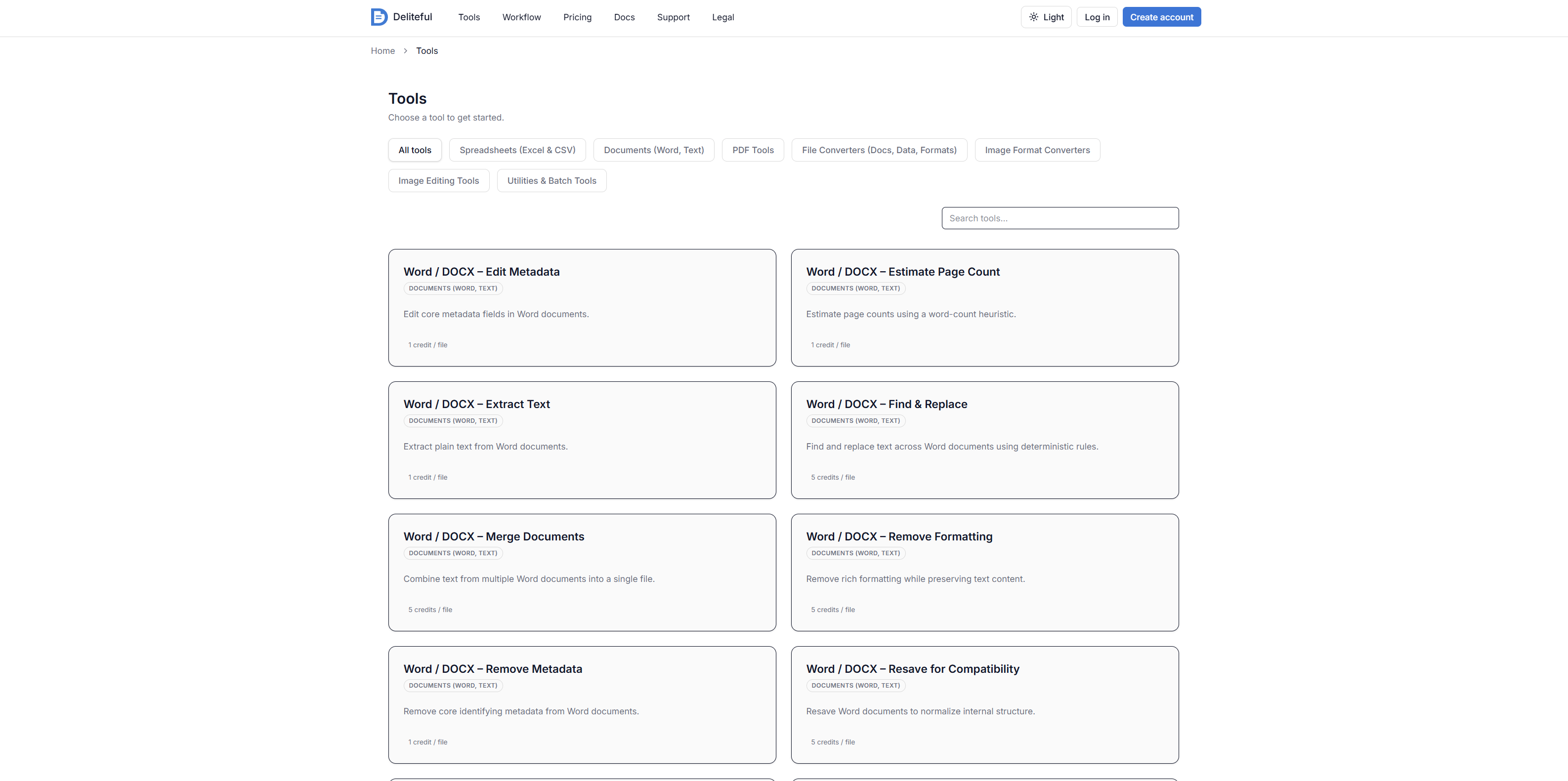The image size is (1568, 781).
Task: Click the breadcrumb chevron separator
Action: pos(405,51)
